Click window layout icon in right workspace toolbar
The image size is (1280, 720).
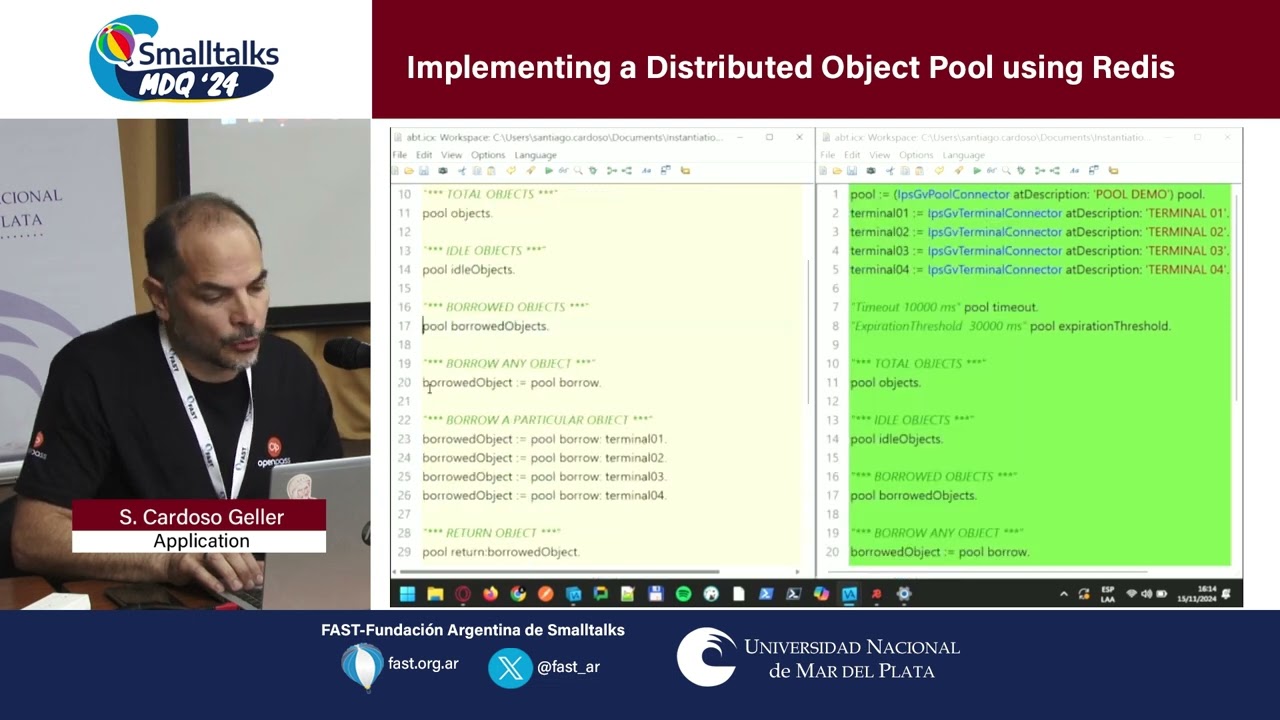pos(1093,171)
